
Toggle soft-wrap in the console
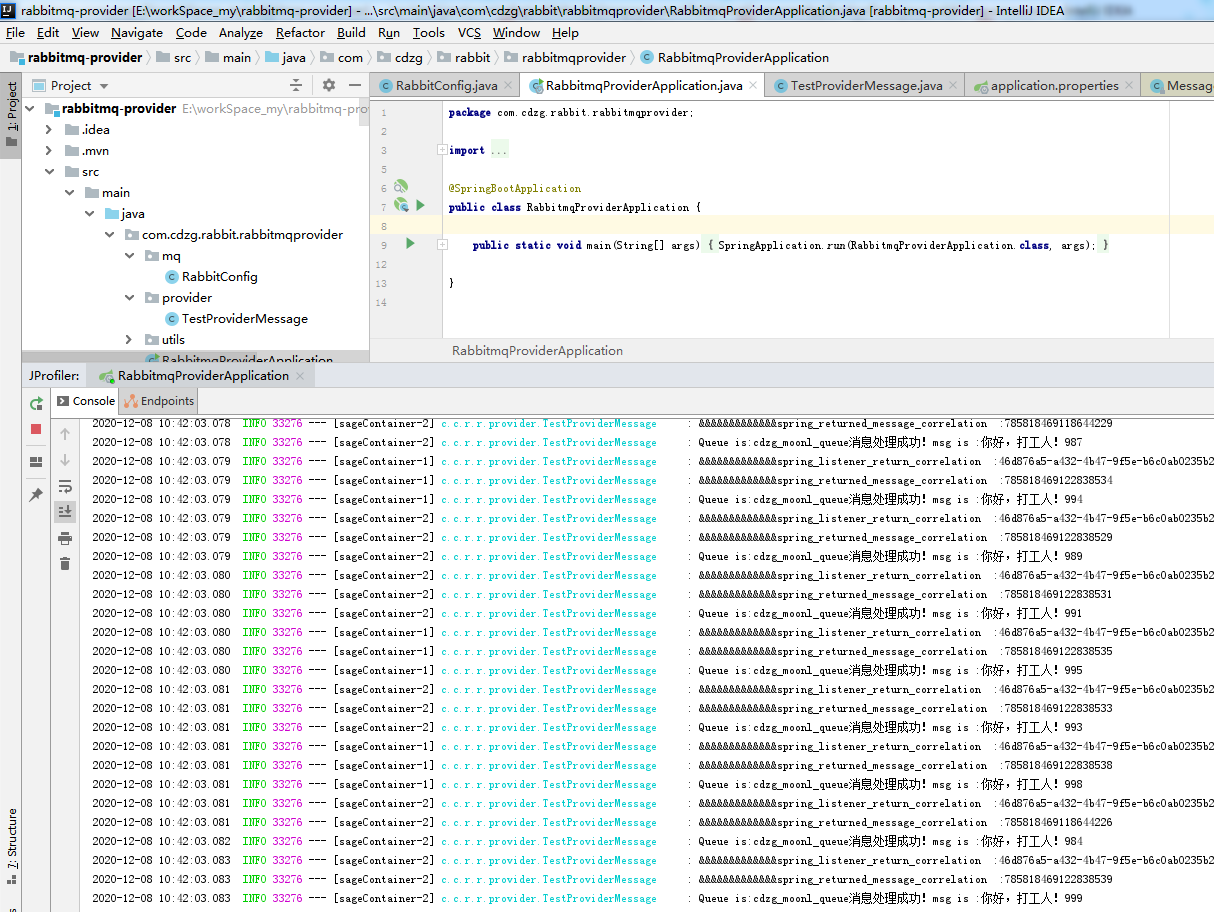point(65,486)
